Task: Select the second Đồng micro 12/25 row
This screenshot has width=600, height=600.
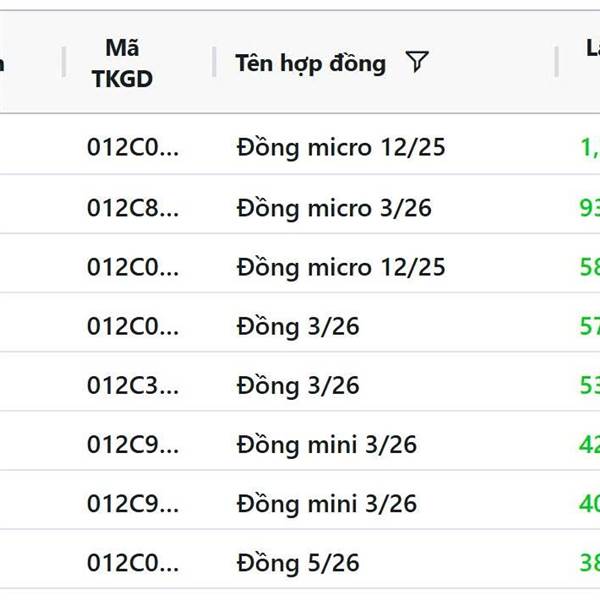Action: (x=341, y=267)
